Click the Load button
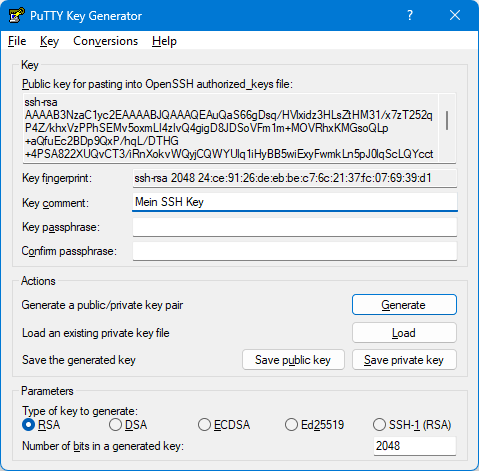 pyautogui.click(x=404, y=333)
